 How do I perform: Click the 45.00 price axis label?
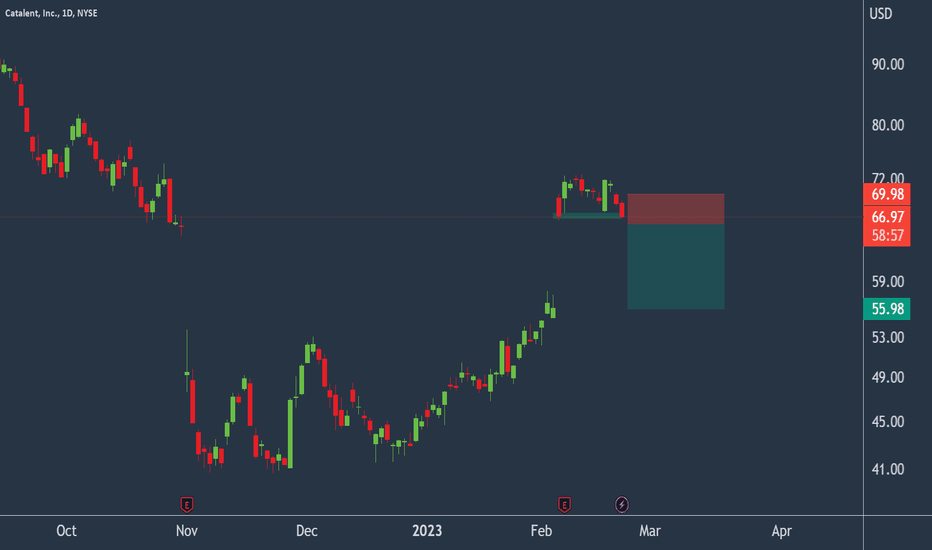click(887, 422)
